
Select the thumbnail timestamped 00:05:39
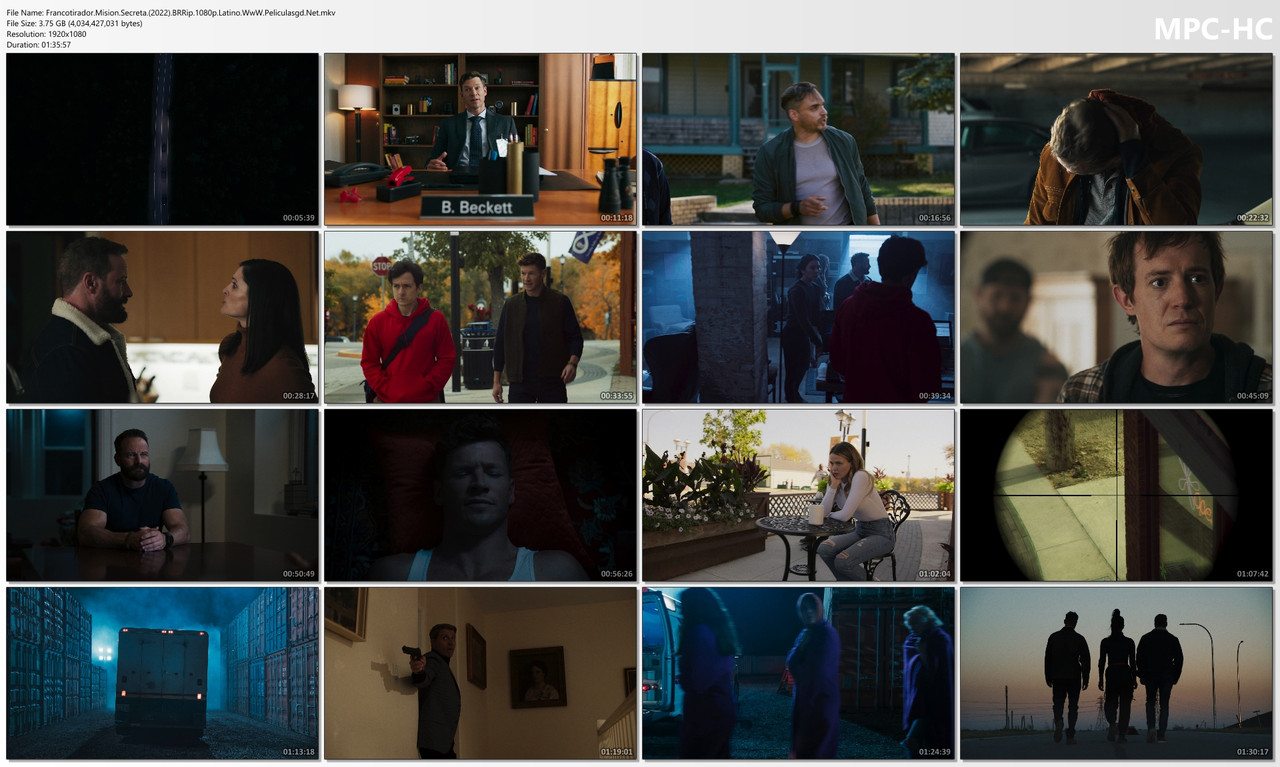point(163,139)
